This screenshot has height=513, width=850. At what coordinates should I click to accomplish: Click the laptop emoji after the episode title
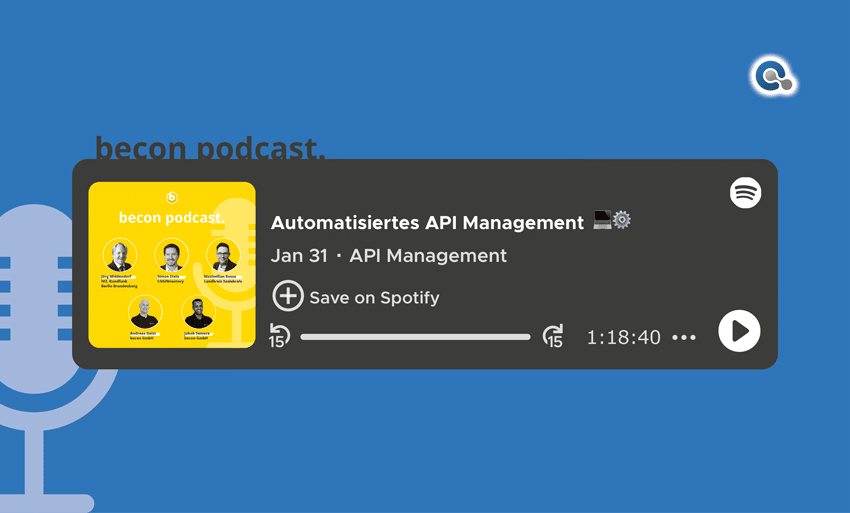[602, 221]
